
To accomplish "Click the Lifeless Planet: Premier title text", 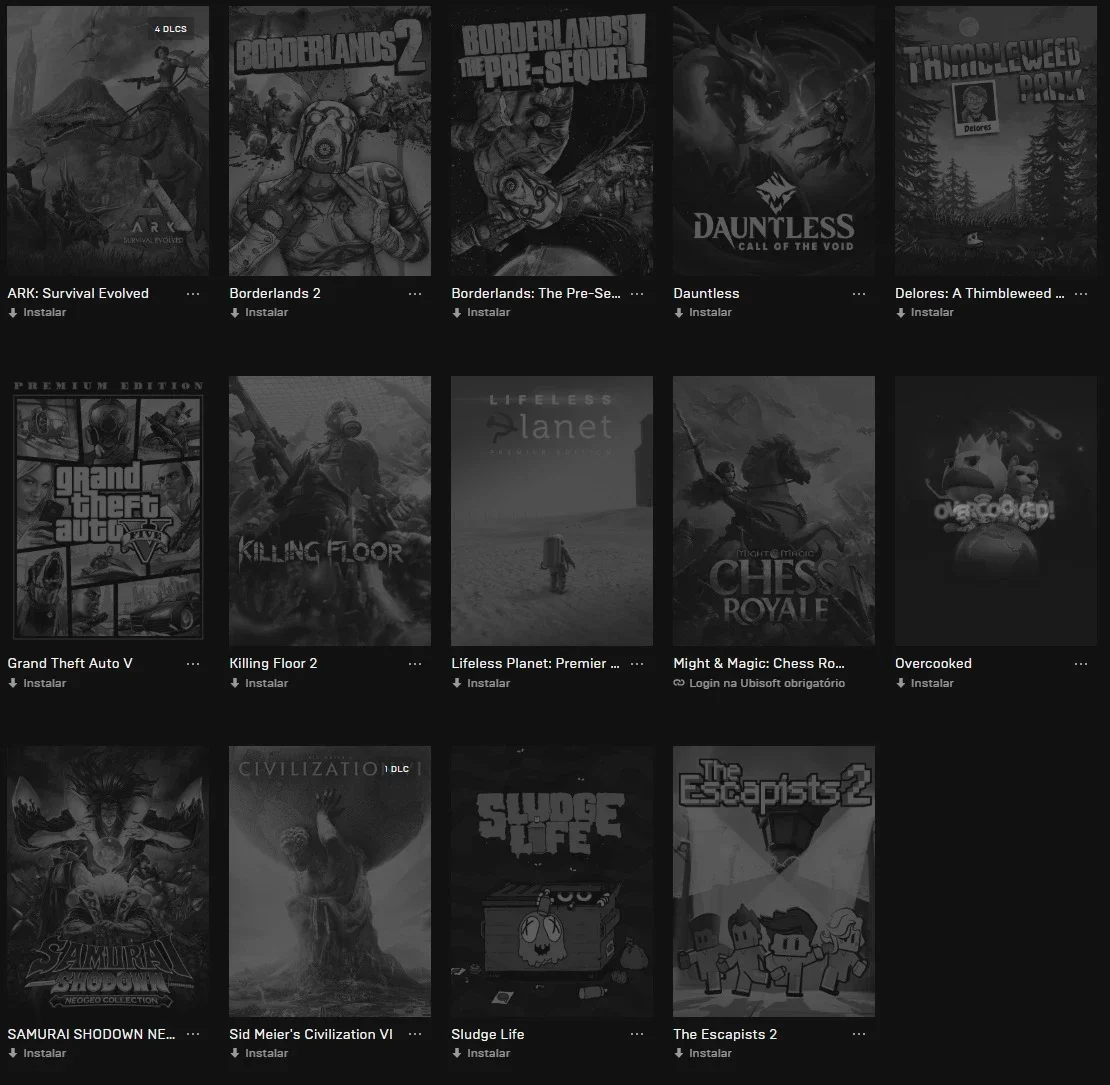I will pos(535,663).
